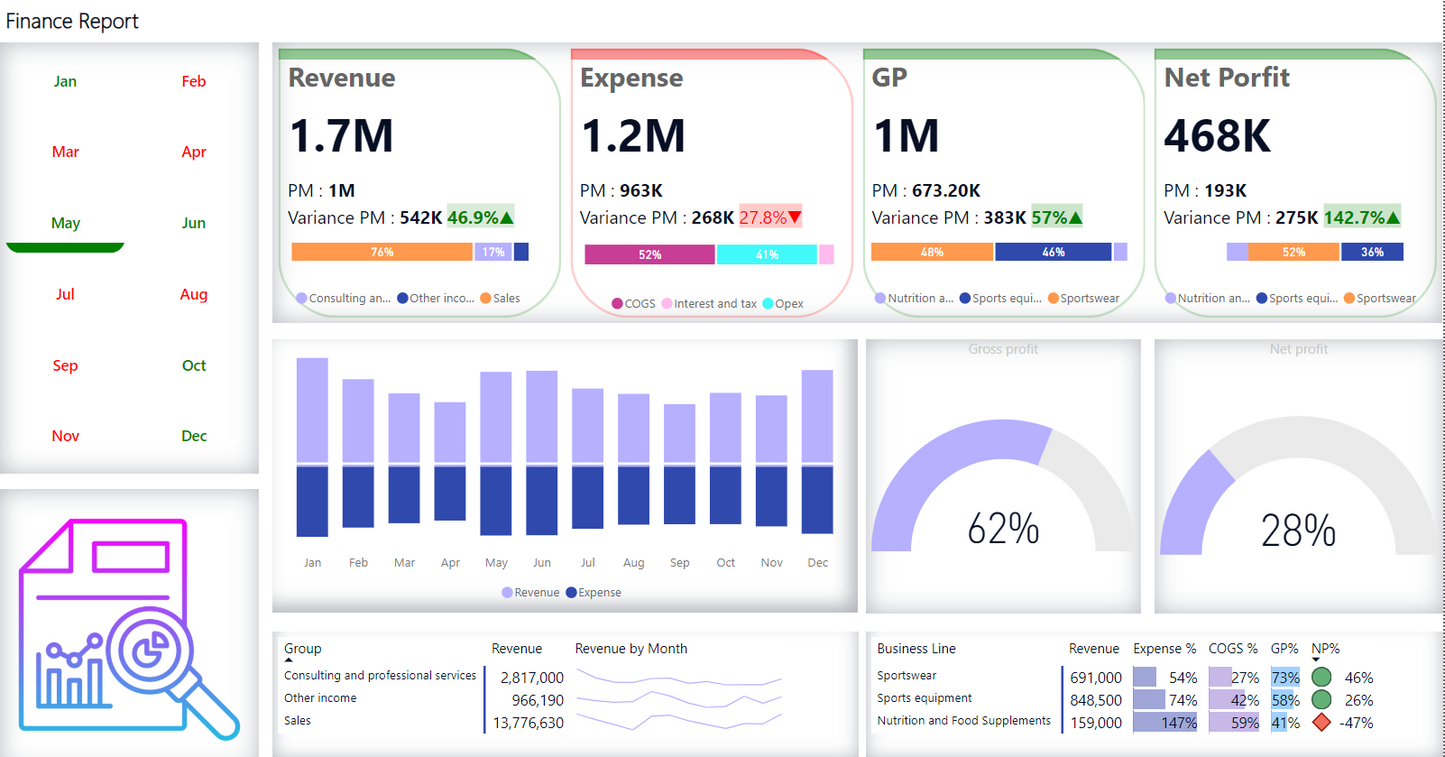Click the red down triangle in Expense variance
Image resolution: width=1445 pixels, height=757 pixels.
(x=795, y=218)
